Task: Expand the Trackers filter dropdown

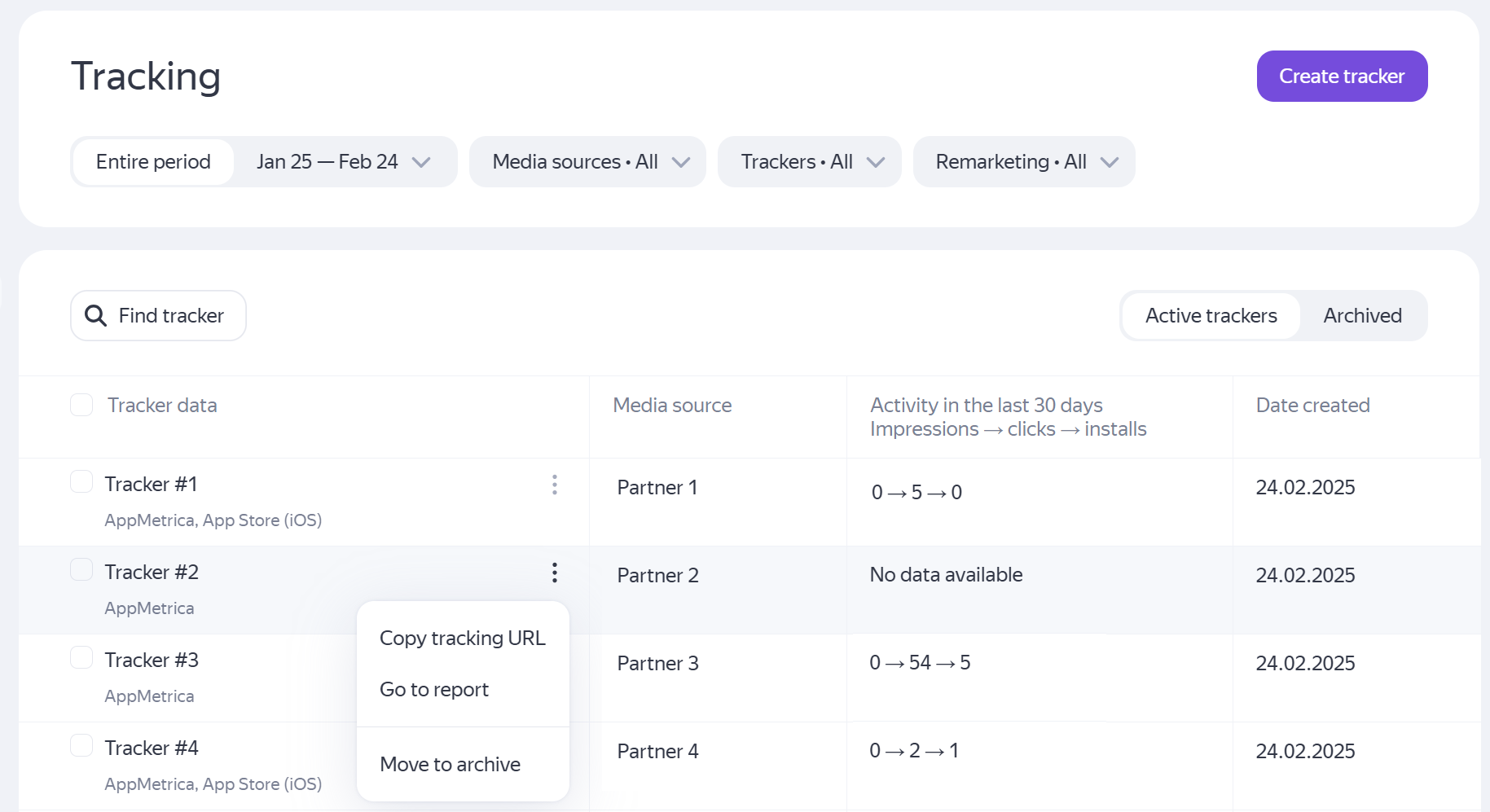Action: [810, 162]
